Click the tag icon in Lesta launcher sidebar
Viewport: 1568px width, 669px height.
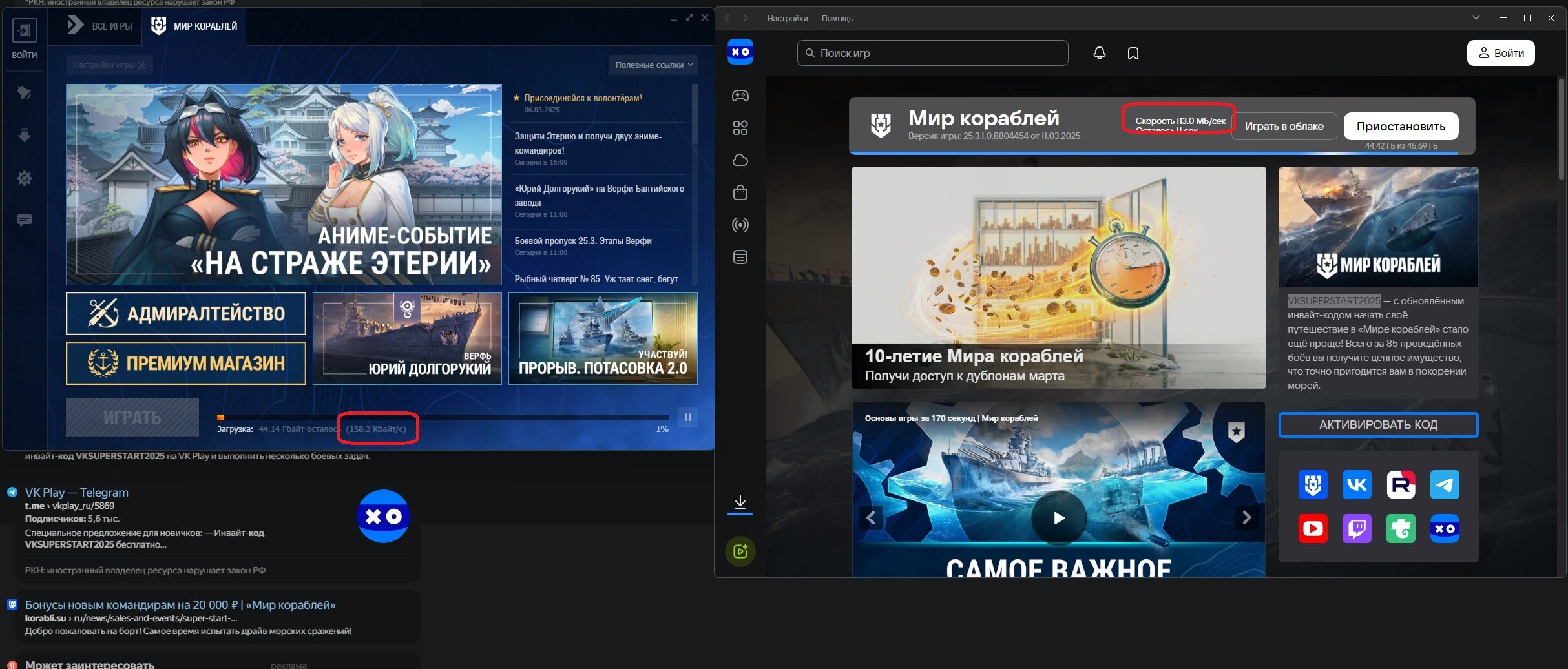click(x=25, y=92)
